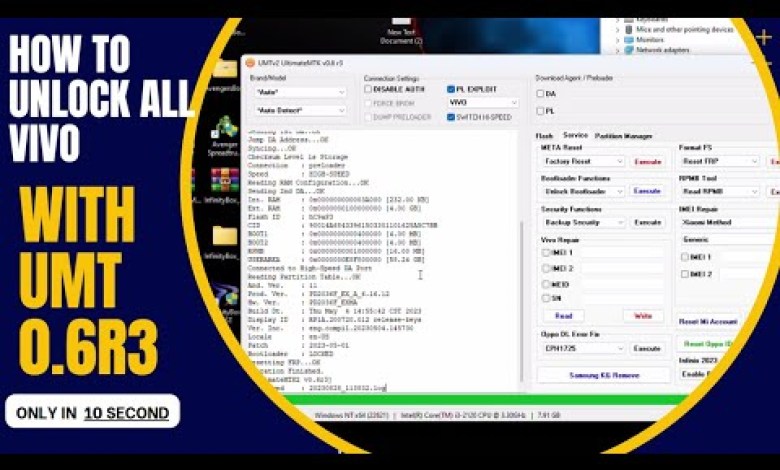This screenshot has height=470, width=780.
Task: Tick the DA checkbox under Download Agent
Action: 540,94
